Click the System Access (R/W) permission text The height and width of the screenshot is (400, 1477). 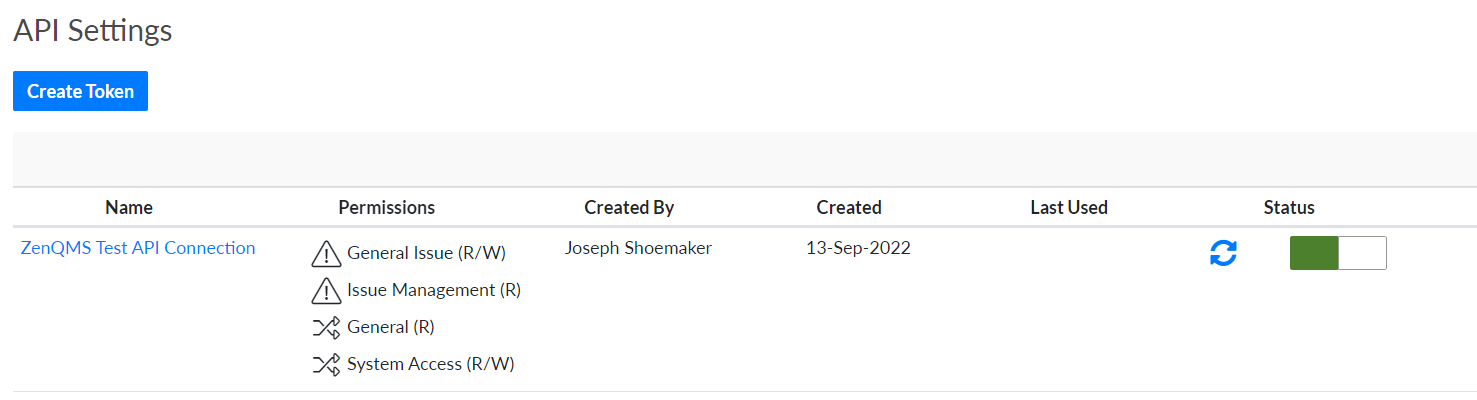[431, 364]
